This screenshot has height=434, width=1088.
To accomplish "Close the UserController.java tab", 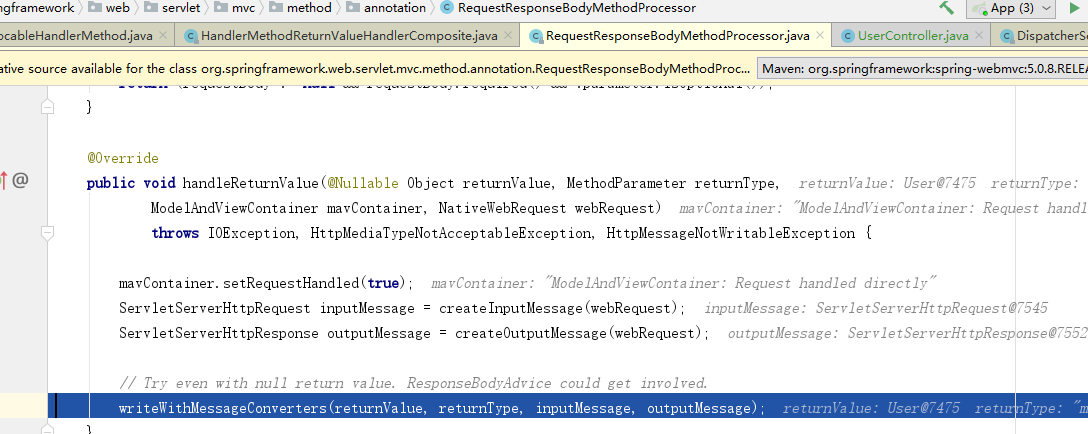I will [981, 36].
